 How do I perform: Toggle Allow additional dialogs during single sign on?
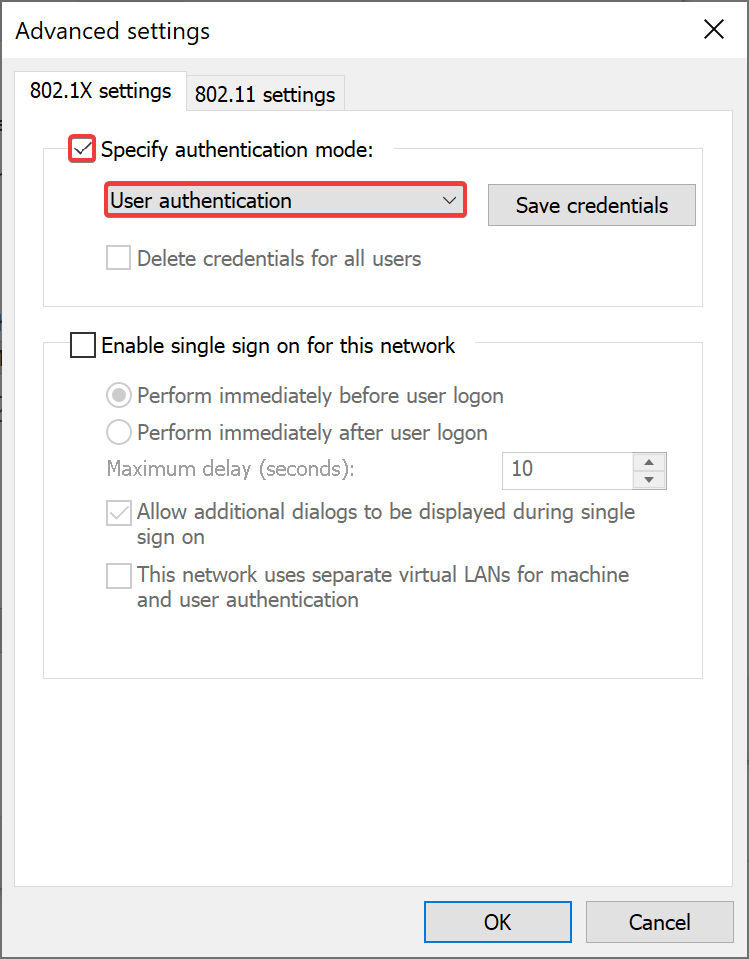click(x=119, y=513)
